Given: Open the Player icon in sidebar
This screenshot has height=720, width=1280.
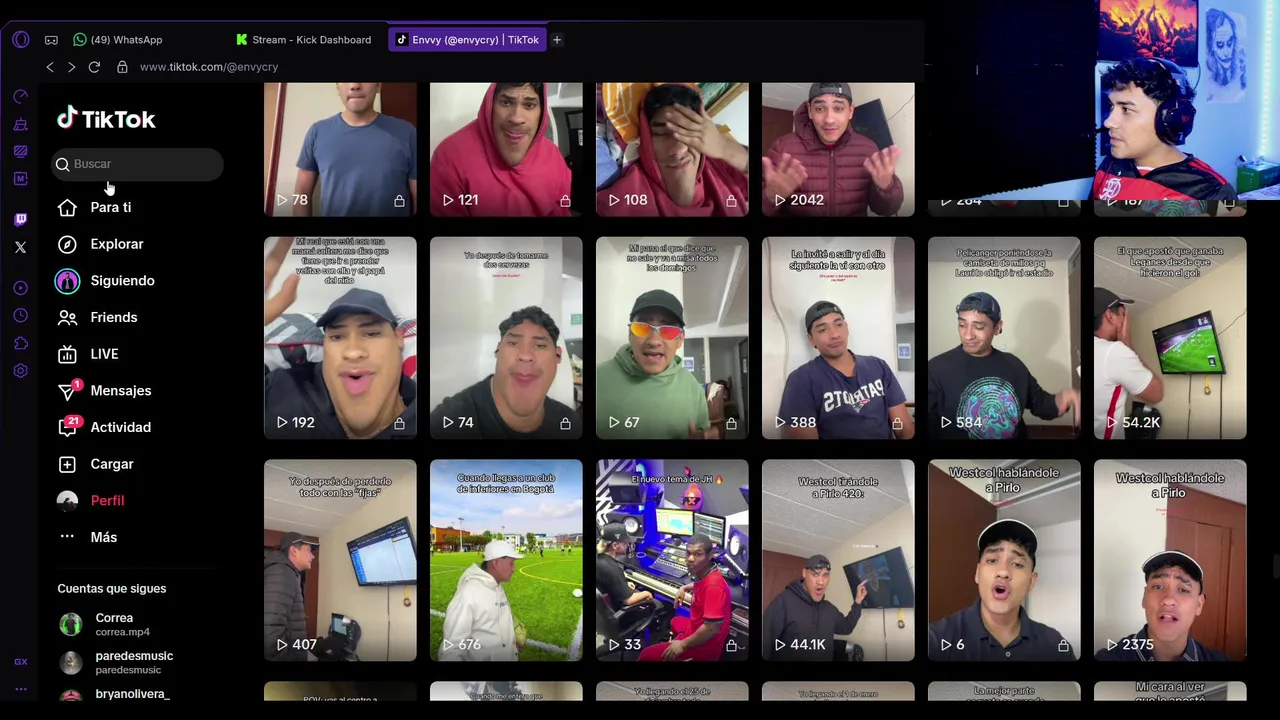Looking at the screenshot, I should tap(21, 288).
